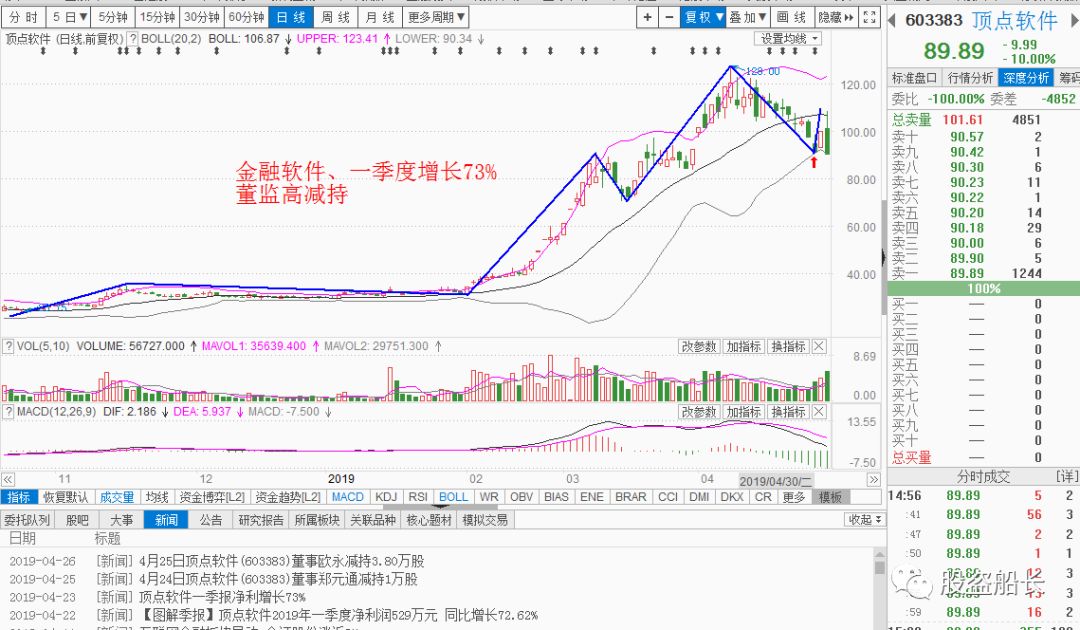Image resolution: width=1080 pixels, height=630 pixels.
Task: Toggle the 均线 indicator
Action: [157, 497]
